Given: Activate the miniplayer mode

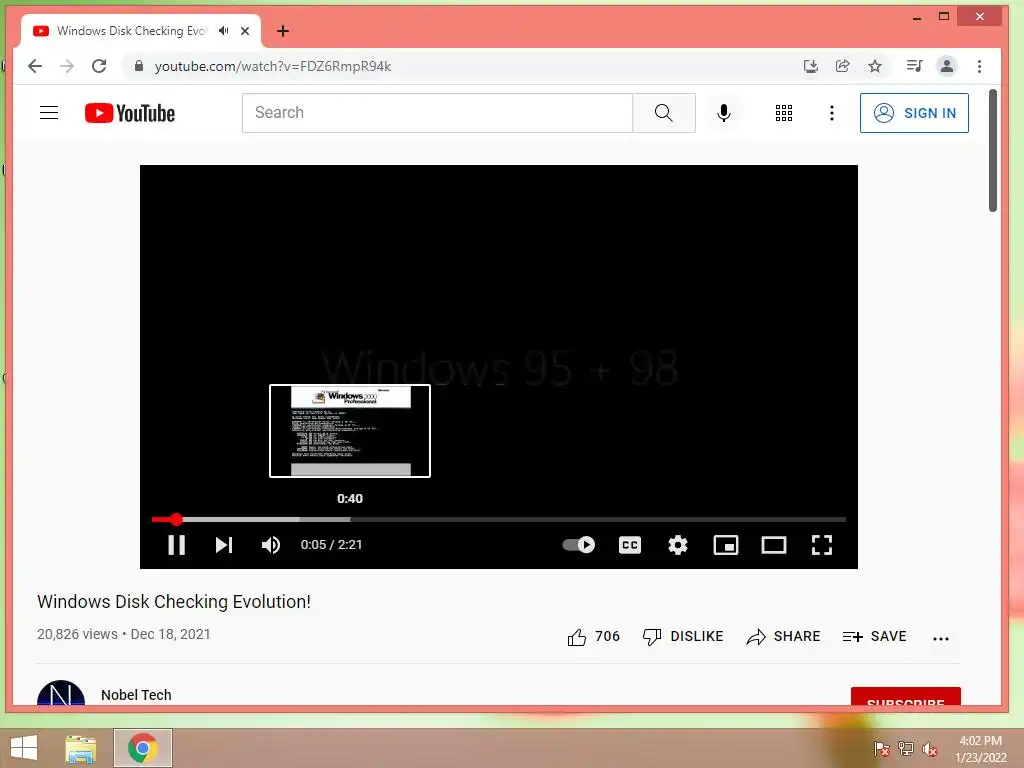Looking at the screenshot, I should [x=726, y=545].
